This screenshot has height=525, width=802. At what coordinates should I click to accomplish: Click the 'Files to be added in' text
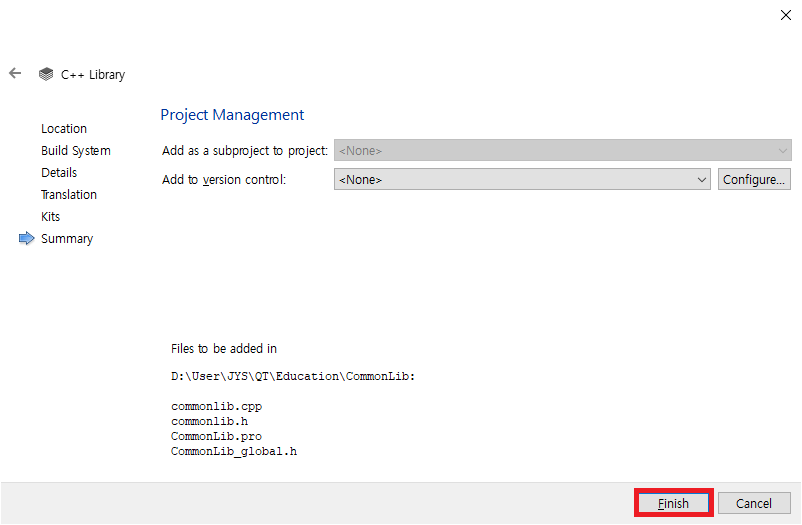[224, 348]
